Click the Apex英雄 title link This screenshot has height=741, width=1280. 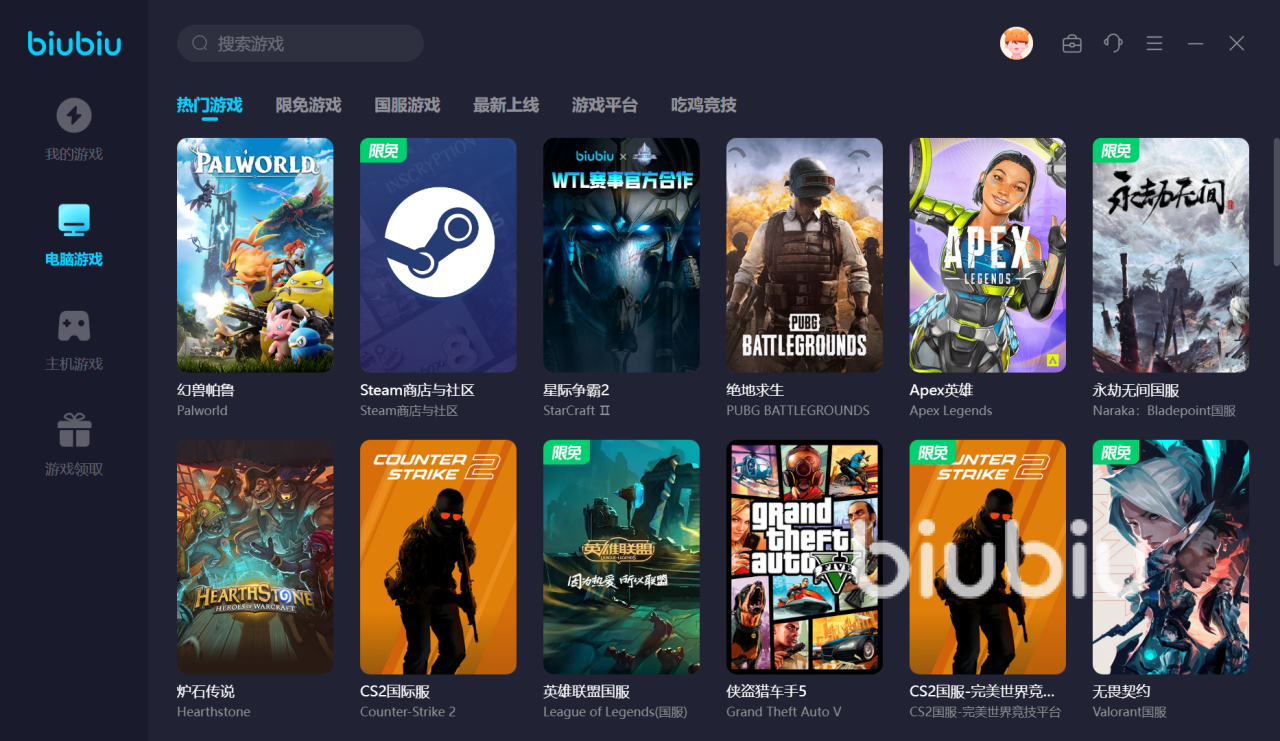click(941, 390)
